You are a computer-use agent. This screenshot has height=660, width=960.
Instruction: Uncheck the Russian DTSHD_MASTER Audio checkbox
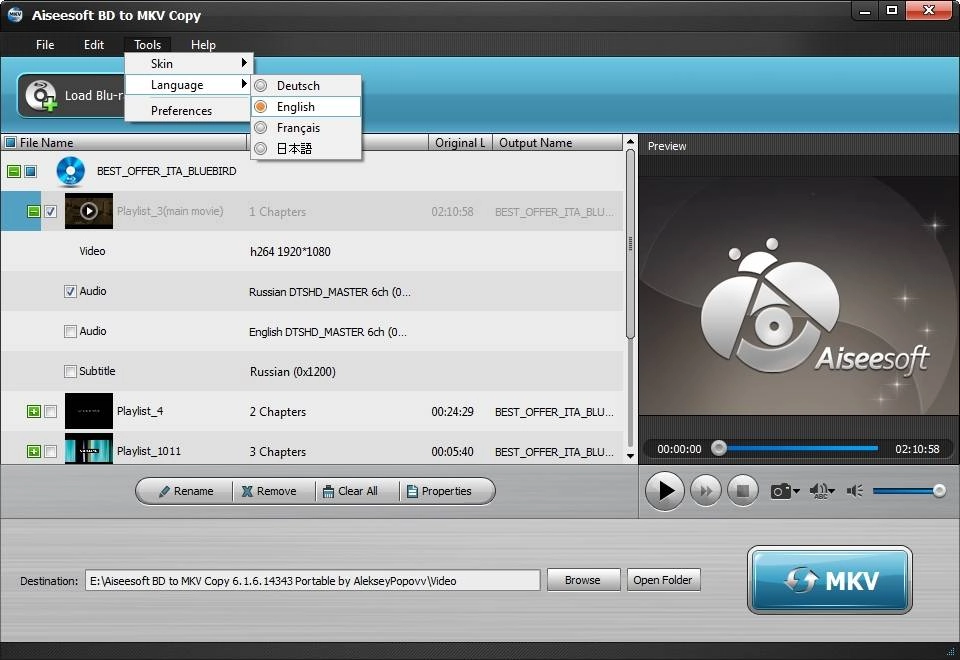point(70,291)
